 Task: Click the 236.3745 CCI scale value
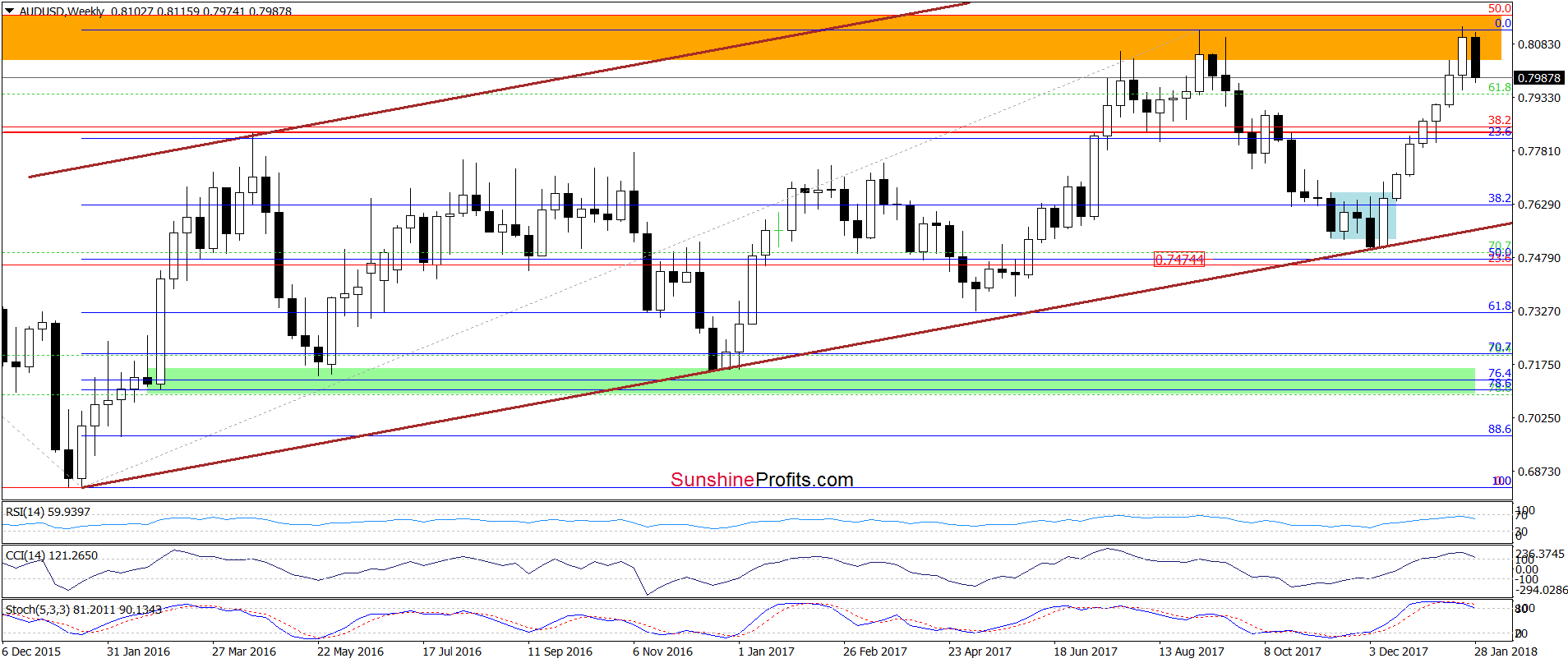point(1541,554)
